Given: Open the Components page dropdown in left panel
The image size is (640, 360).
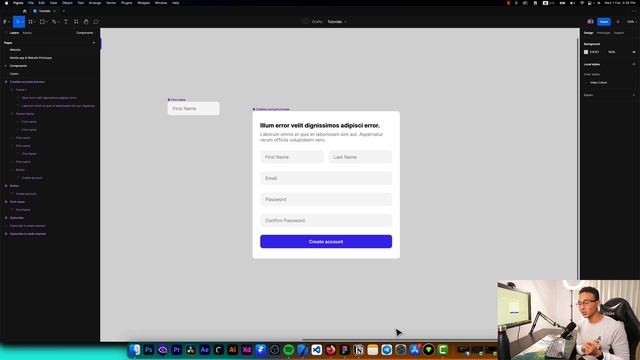Looking at the screenshot, I should pos(84,33).
